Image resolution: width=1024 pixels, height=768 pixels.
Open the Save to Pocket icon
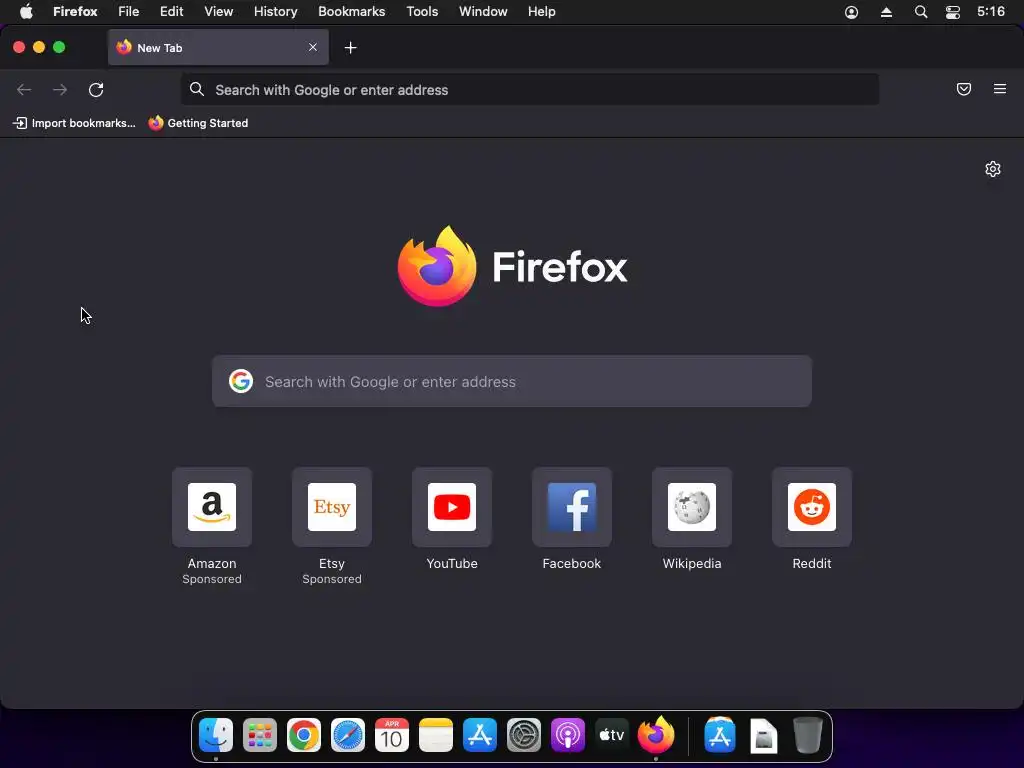[964, 89]
